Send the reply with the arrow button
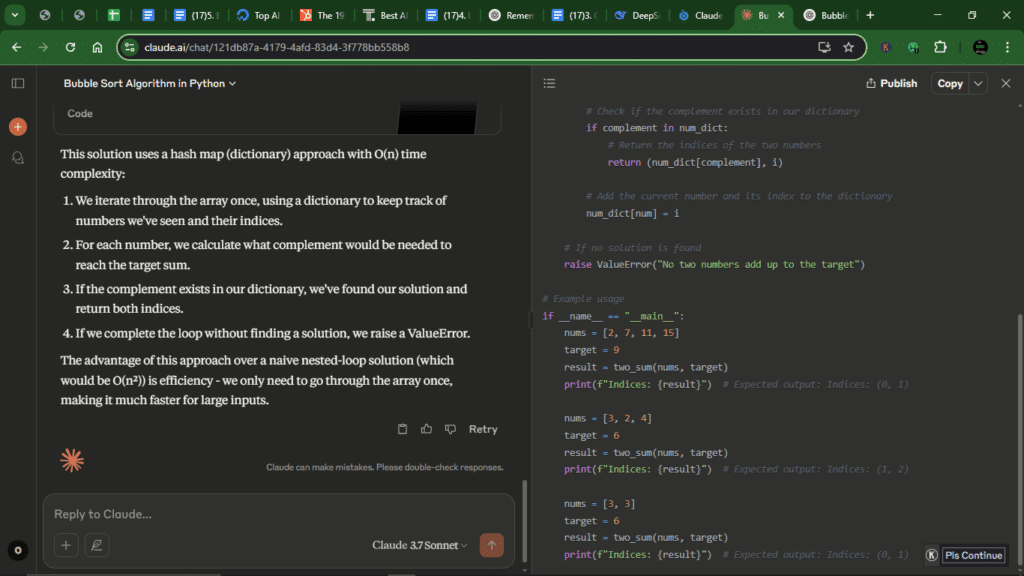This screenshot has height=576, width=1024. 491,545
